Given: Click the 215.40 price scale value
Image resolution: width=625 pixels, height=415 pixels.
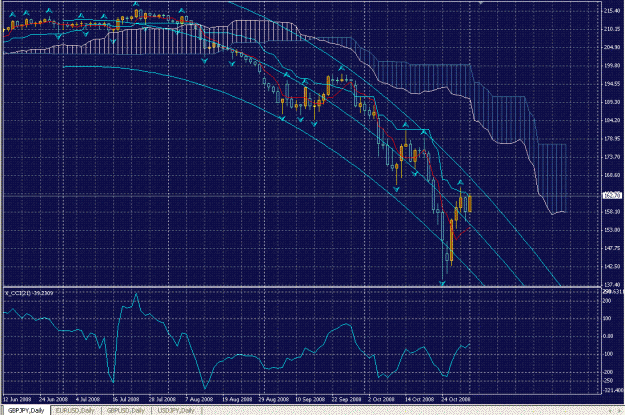Looking at the screenshot, I should pos(612,11).
